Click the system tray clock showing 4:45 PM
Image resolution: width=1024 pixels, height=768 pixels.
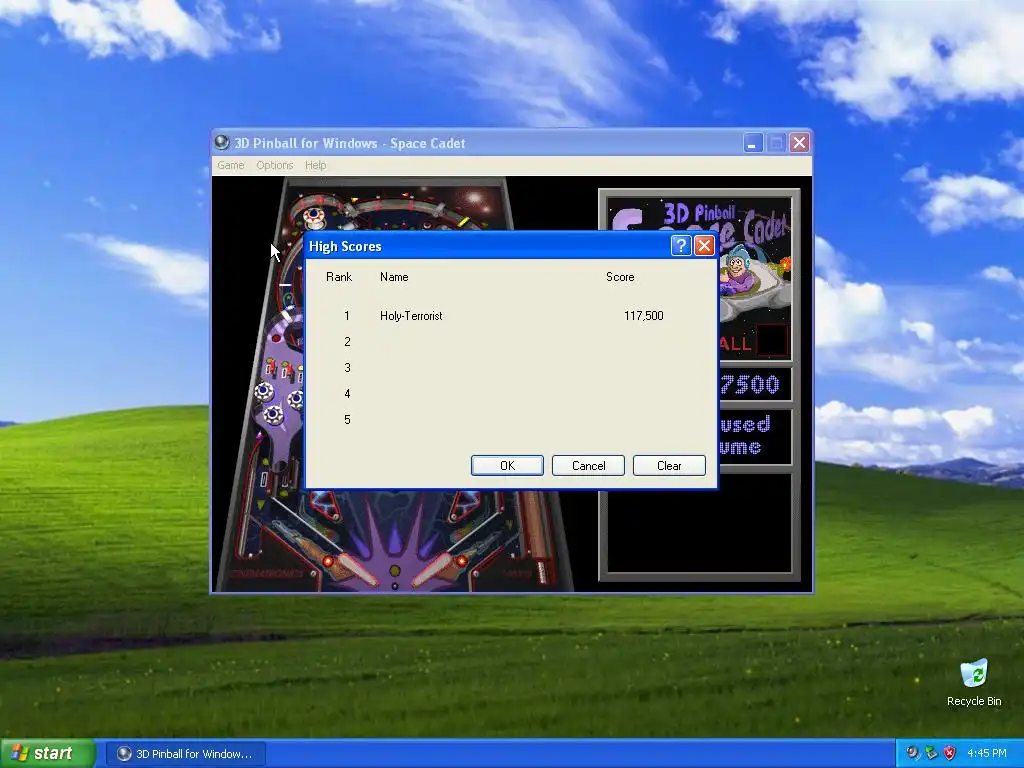(x=987, y=754)
